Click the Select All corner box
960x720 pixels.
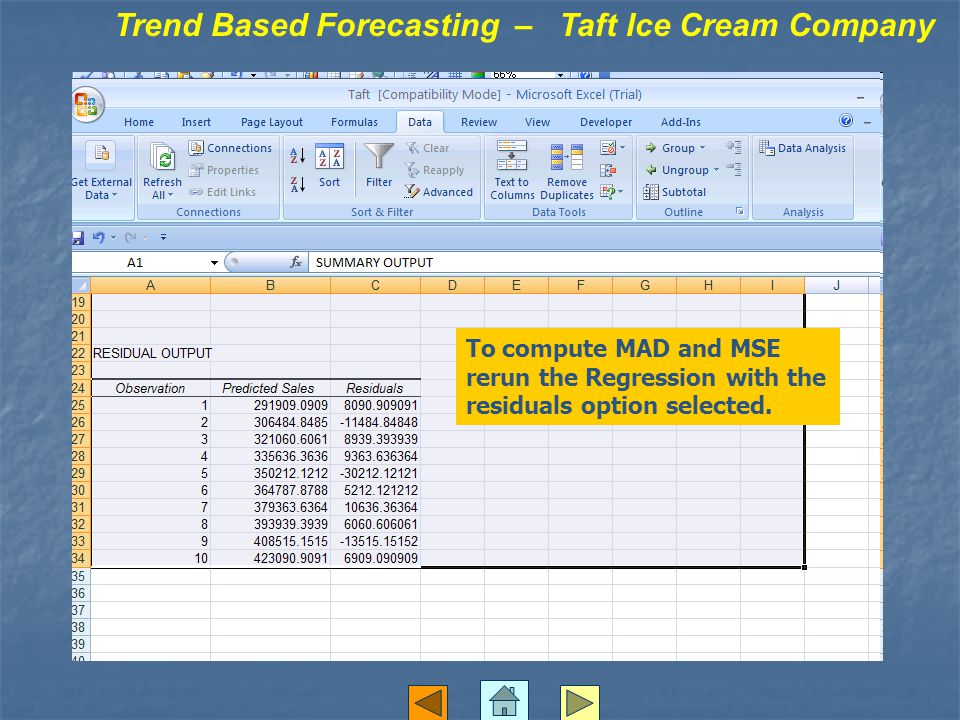coord(81,285)
